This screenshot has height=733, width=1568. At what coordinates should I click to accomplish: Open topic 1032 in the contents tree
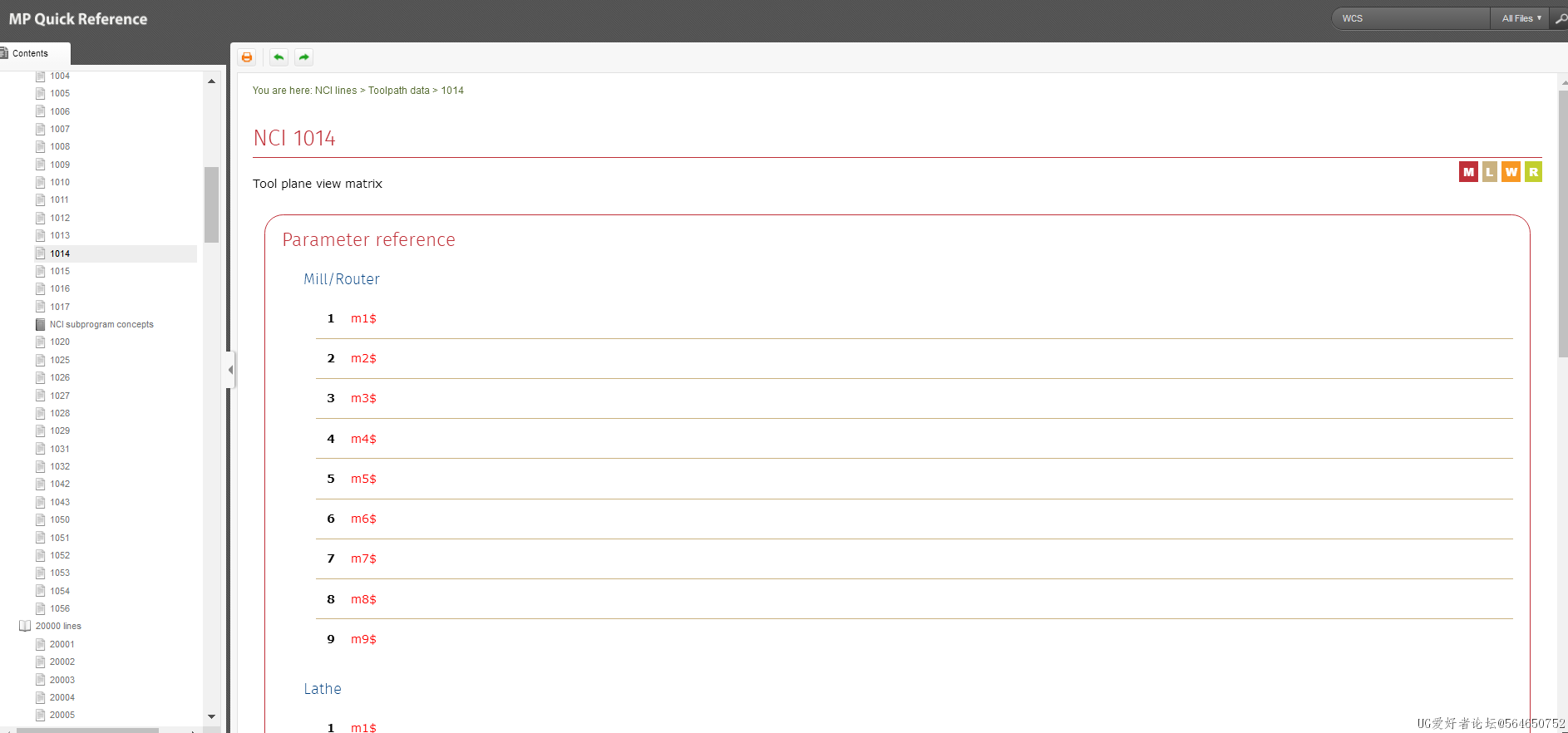coord(60,466)
